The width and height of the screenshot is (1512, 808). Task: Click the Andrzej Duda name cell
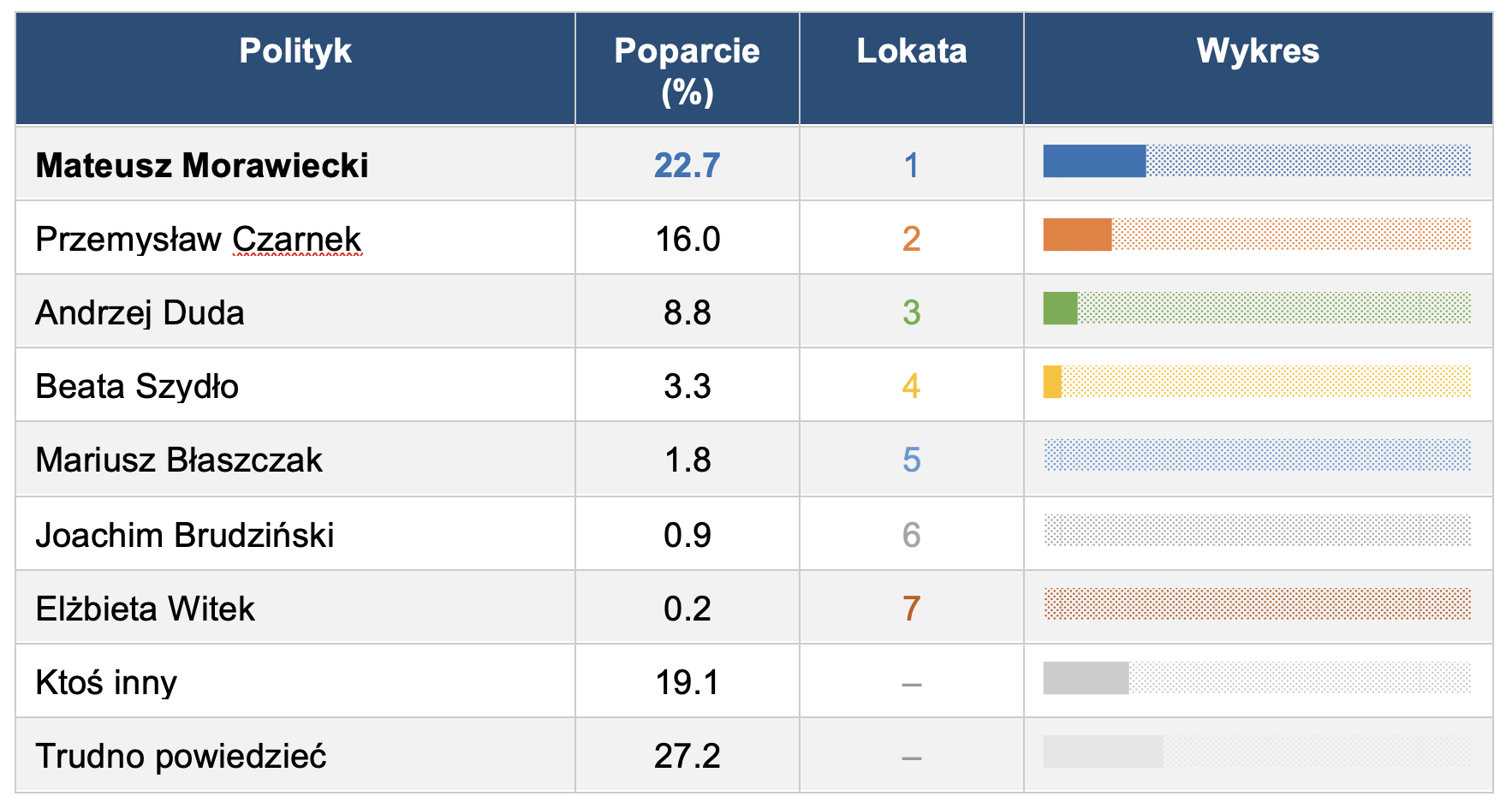[140, 313]
